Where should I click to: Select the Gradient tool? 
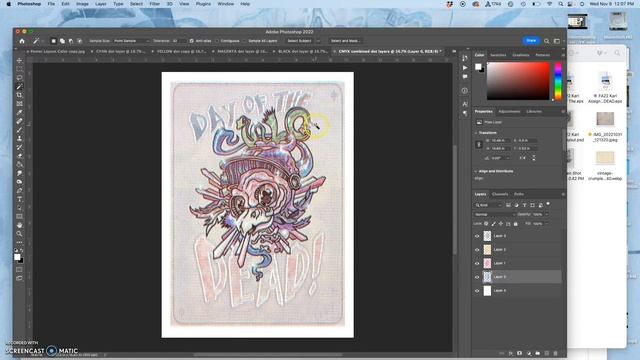coord(19,164)
